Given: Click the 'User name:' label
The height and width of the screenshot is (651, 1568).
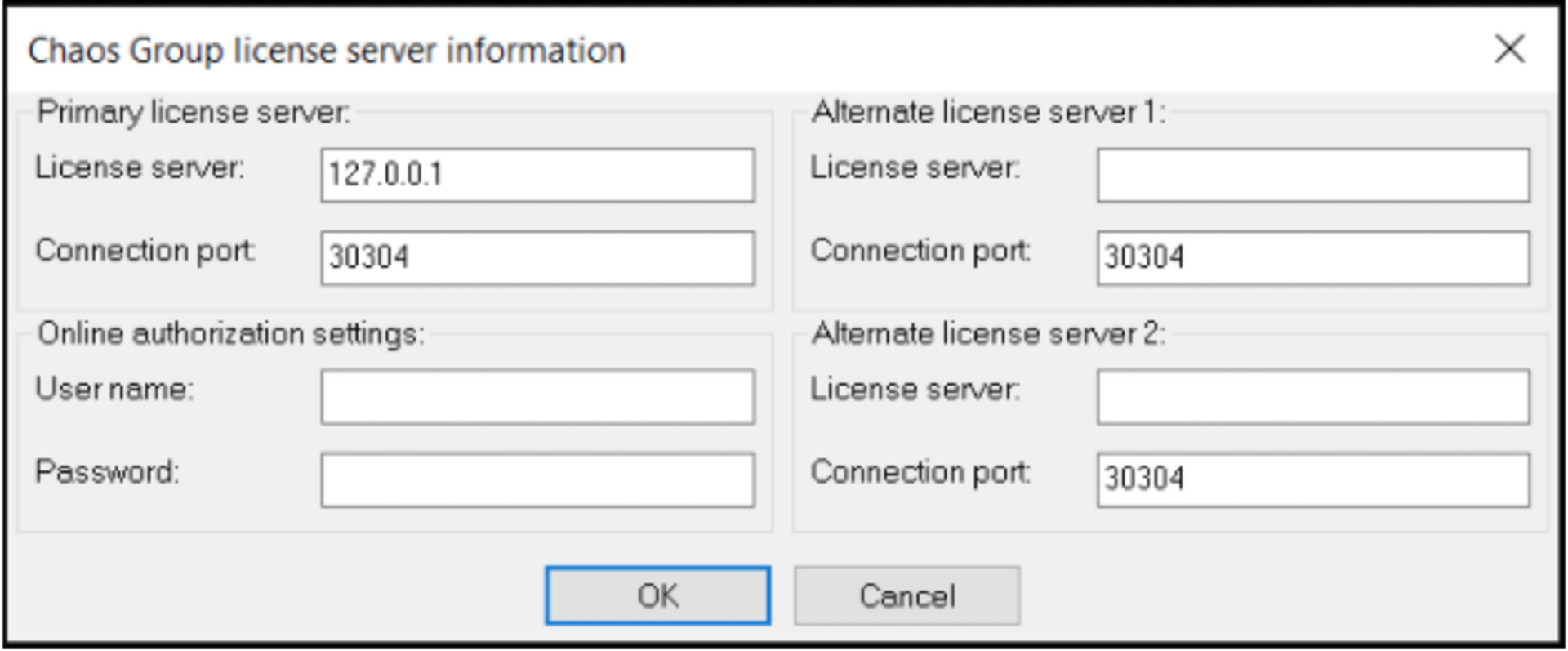Looking at the screenshot, I should (114, 389).
